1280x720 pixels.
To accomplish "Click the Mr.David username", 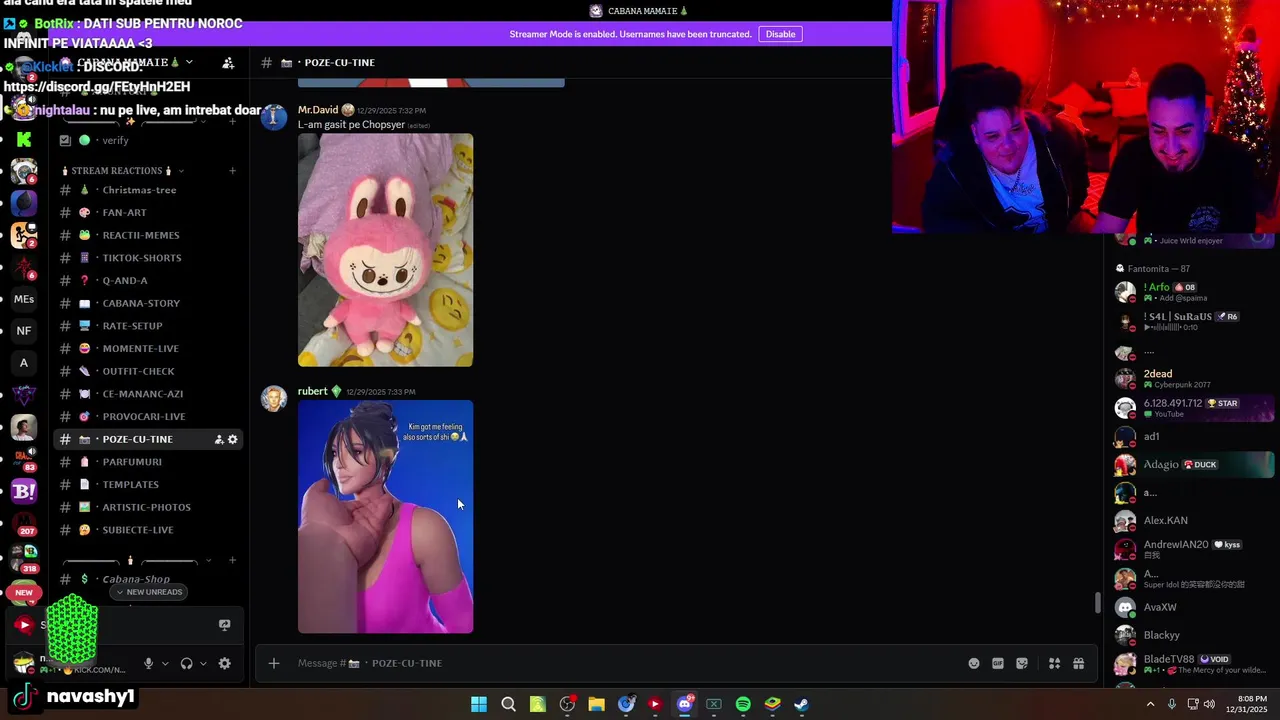I will click(x=318, y=110).
